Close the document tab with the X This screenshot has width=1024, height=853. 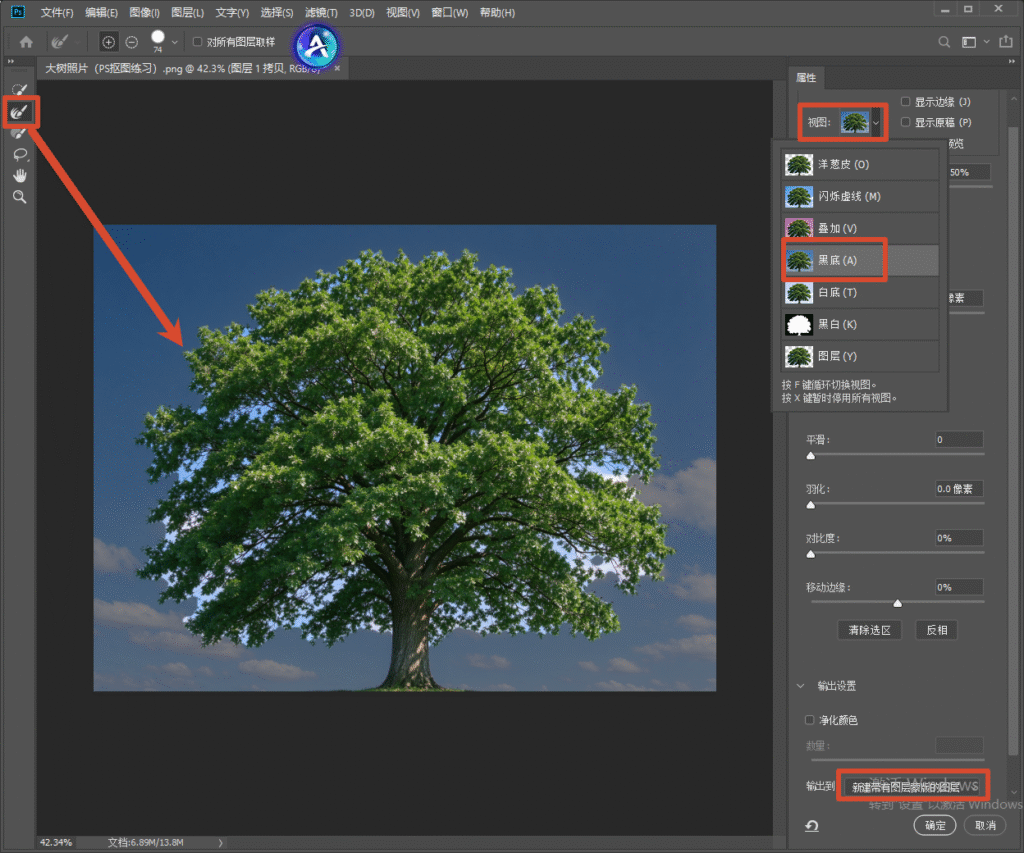point(338,68)
